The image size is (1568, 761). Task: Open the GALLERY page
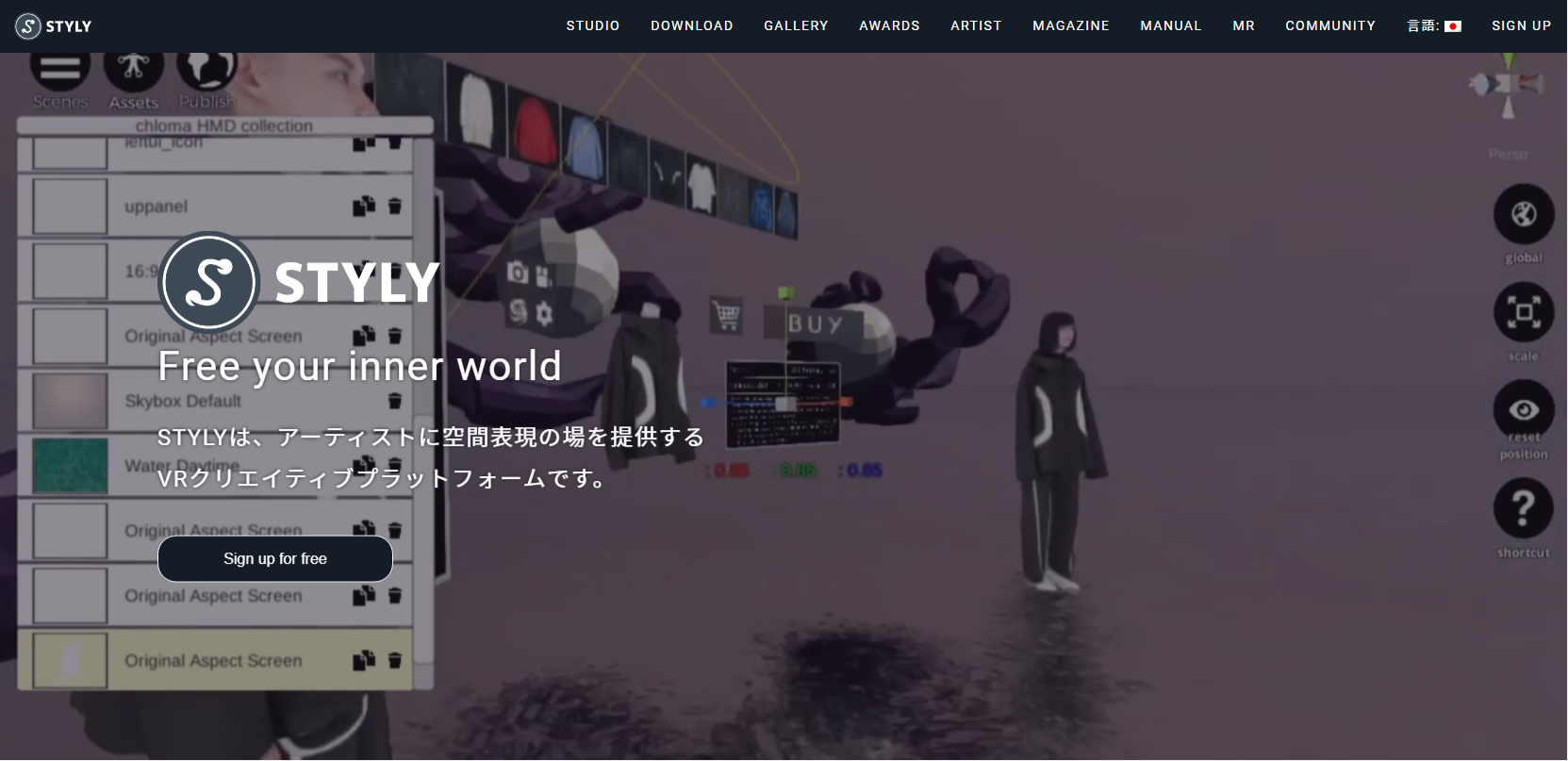pyautogui.click(x=796, y=26)
